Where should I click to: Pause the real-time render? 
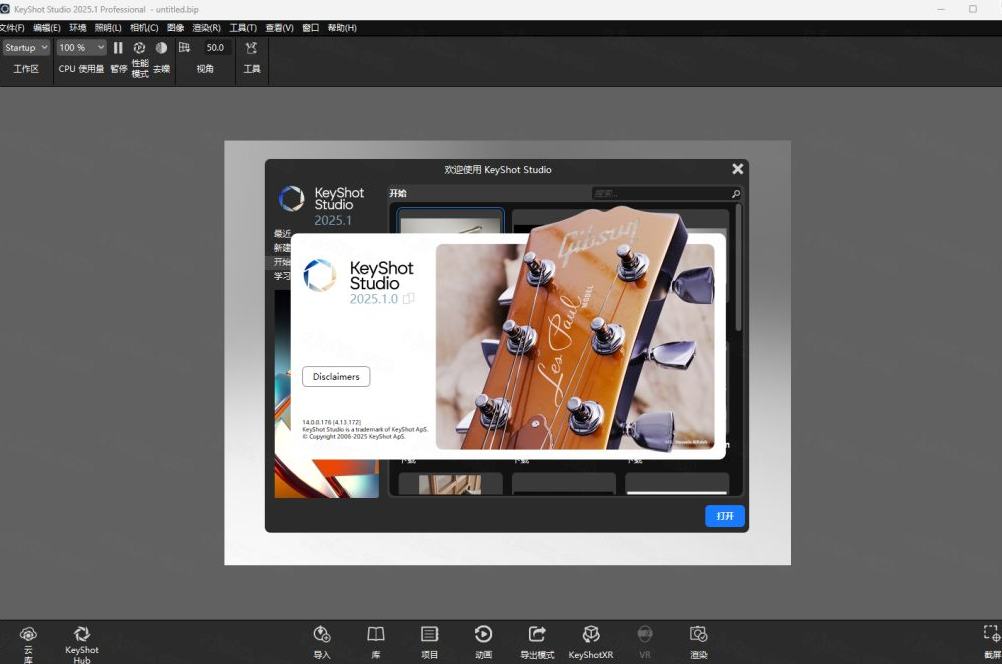coord(118,48)
